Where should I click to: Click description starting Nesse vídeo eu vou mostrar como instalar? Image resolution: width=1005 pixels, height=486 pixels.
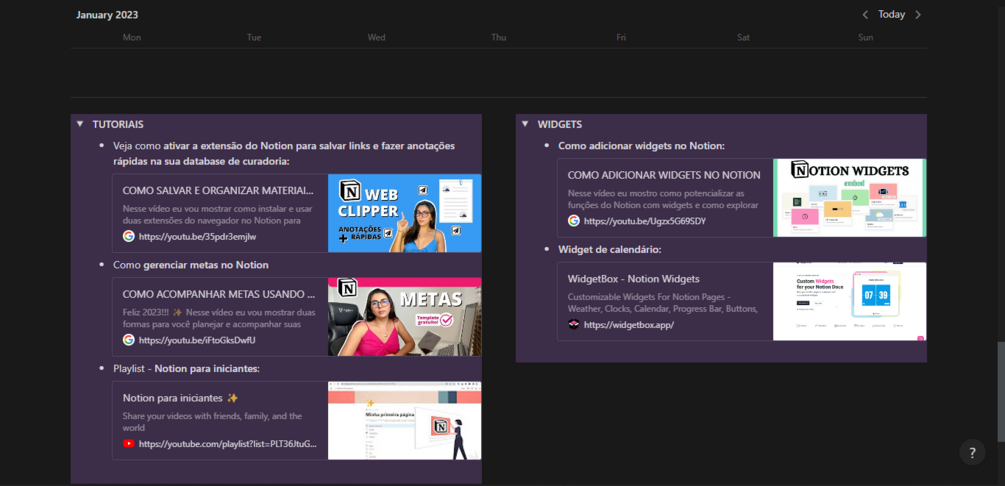click(x=217, y=214)
